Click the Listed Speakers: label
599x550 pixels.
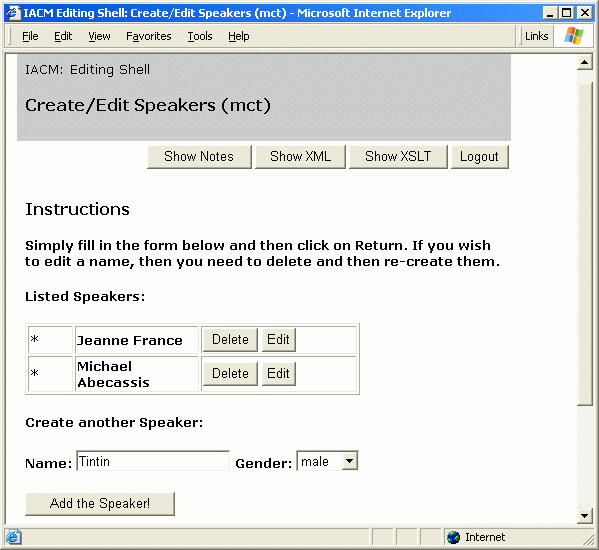pos(85,296)
